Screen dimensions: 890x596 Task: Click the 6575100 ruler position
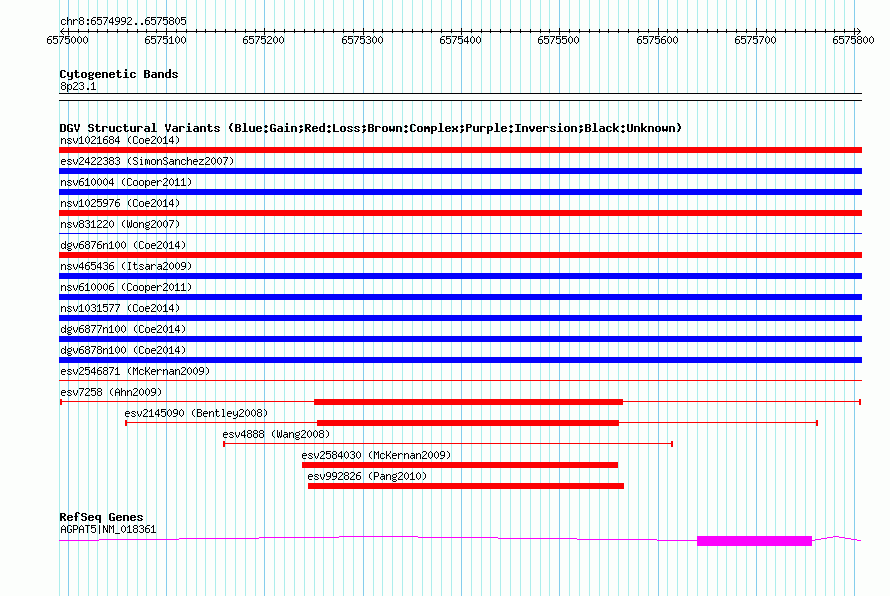165,40
